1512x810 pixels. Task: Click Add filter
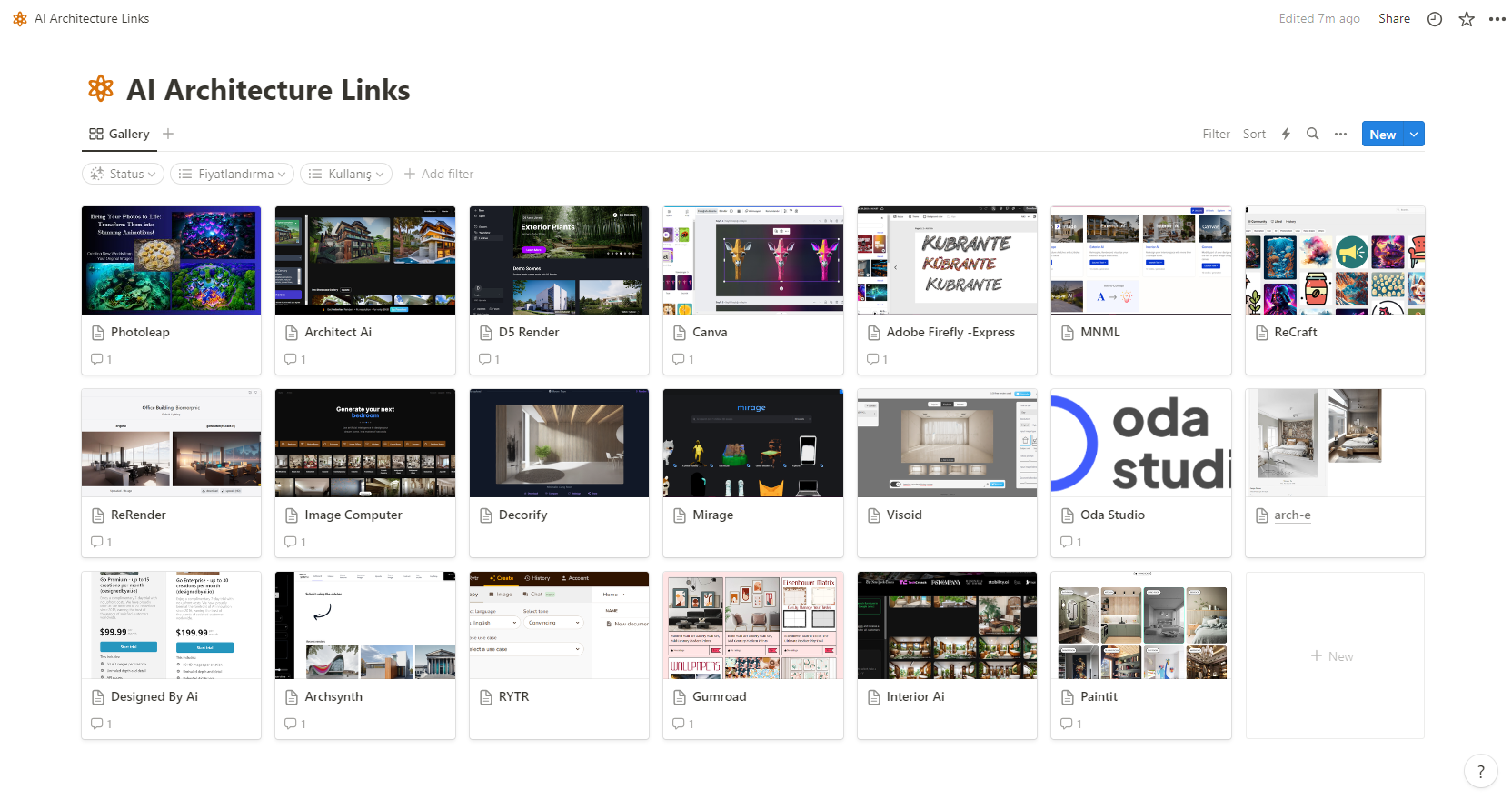click(439, 174)
